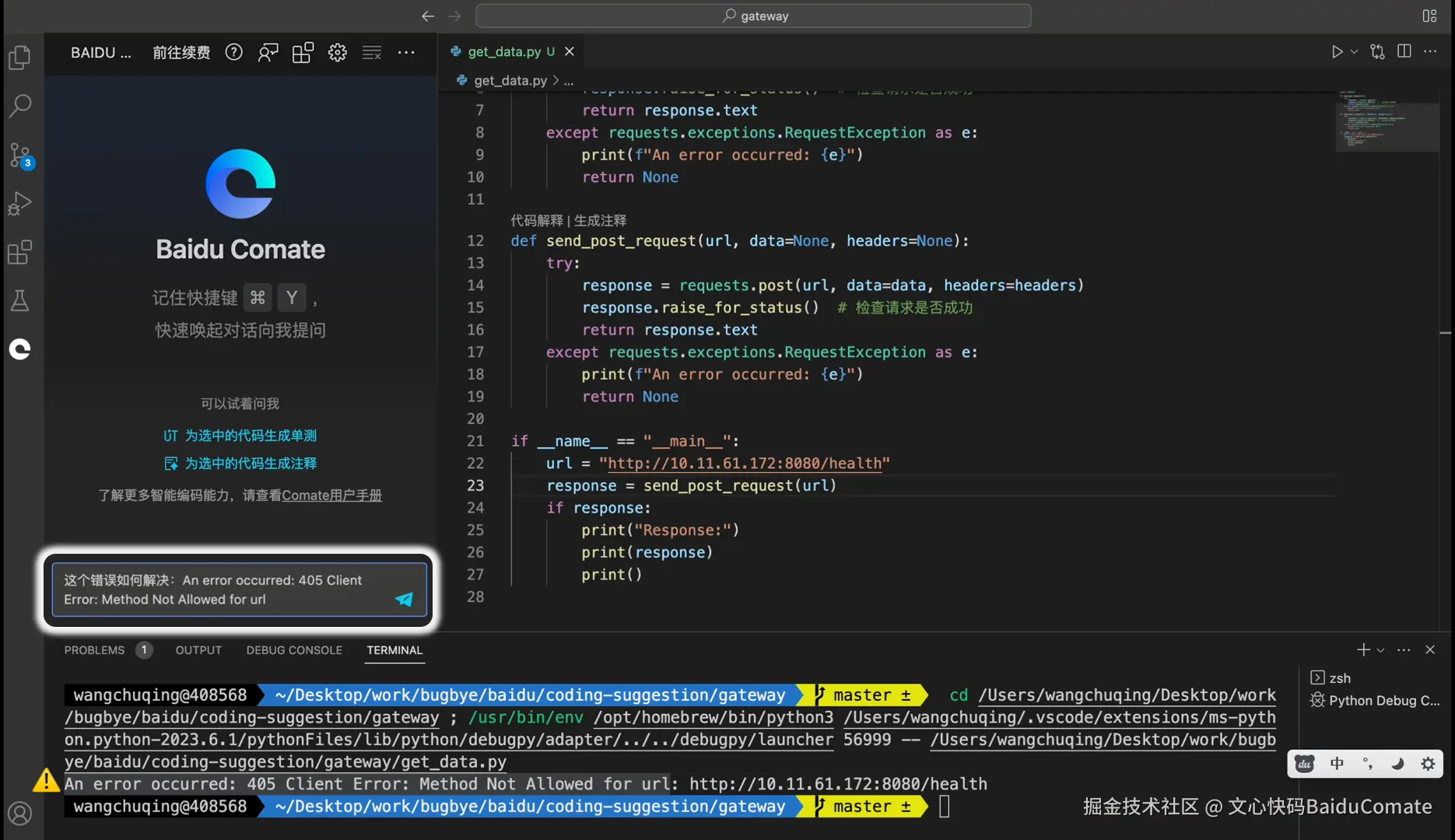Close the get_data.py editor tab
1455x840 pixels.
click(x=570, y=51)
